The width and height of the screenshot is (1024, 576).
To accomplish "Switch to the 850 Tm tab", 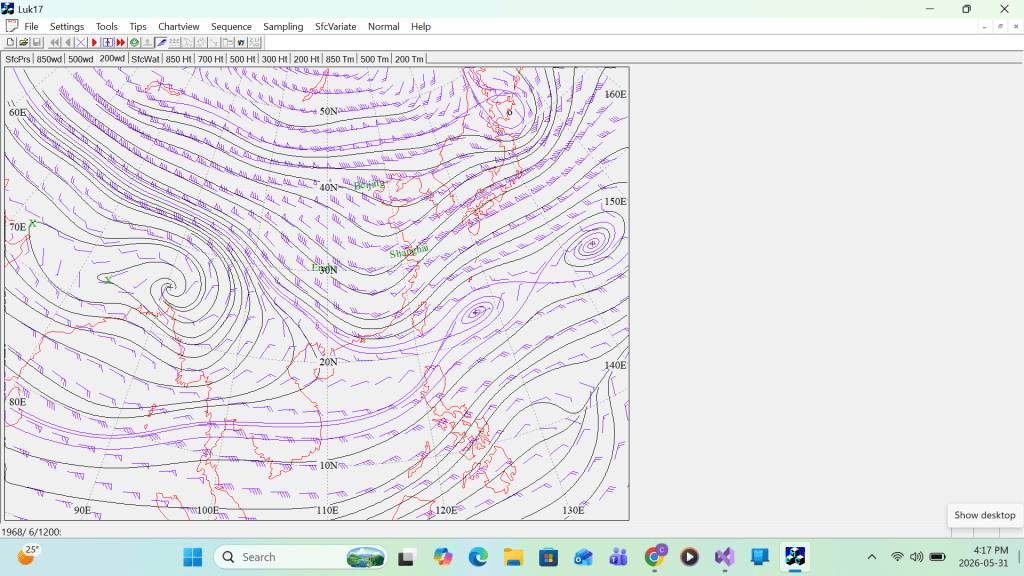I will click(340, 59).
